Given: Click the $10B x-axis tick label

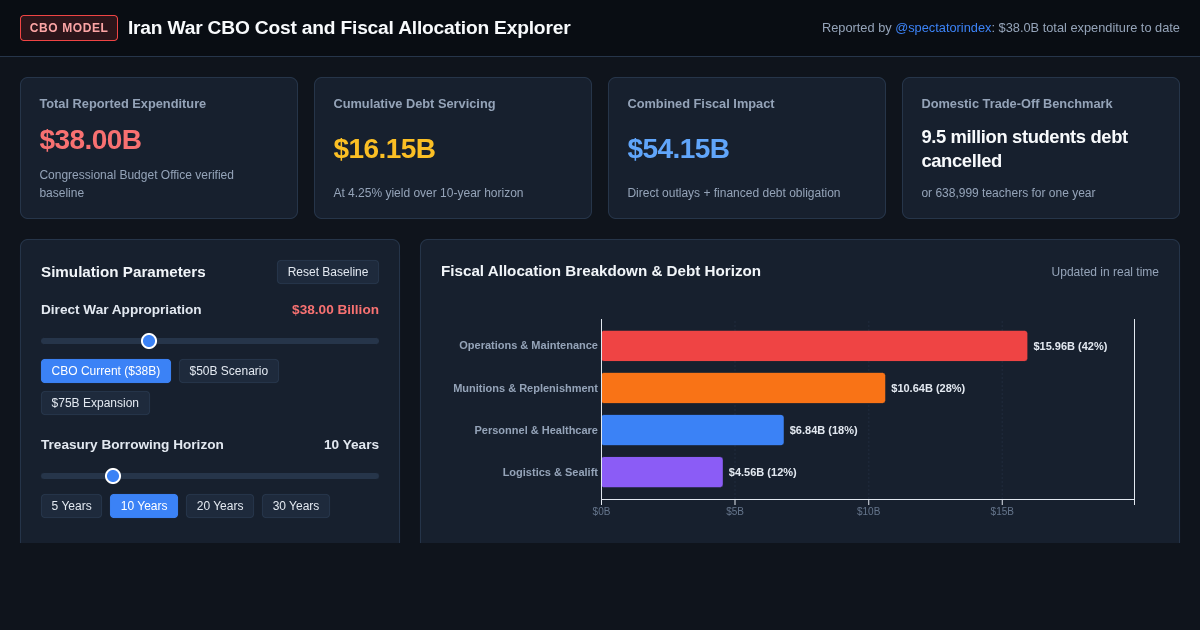Looking at the screenshot, I should (x=868, y=512).
